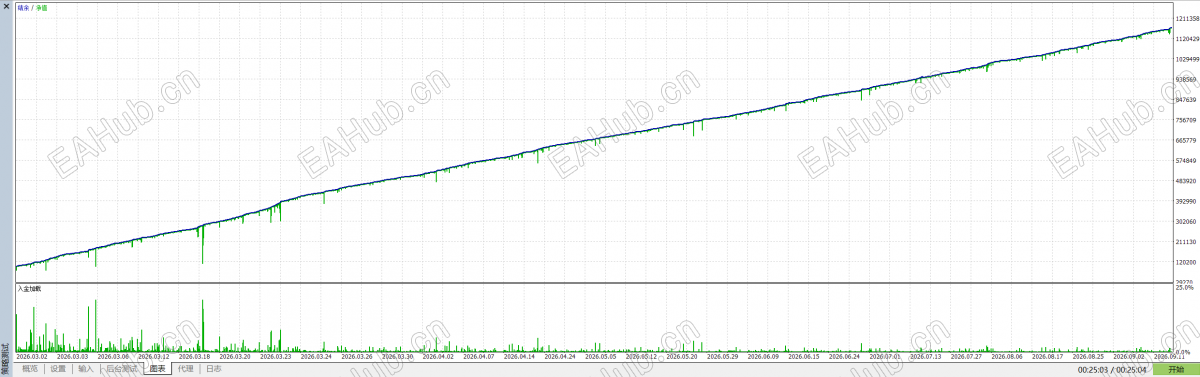Click the 2026.06.09 date label
Screen dimensions: 1200x377
tap(763, 356)
